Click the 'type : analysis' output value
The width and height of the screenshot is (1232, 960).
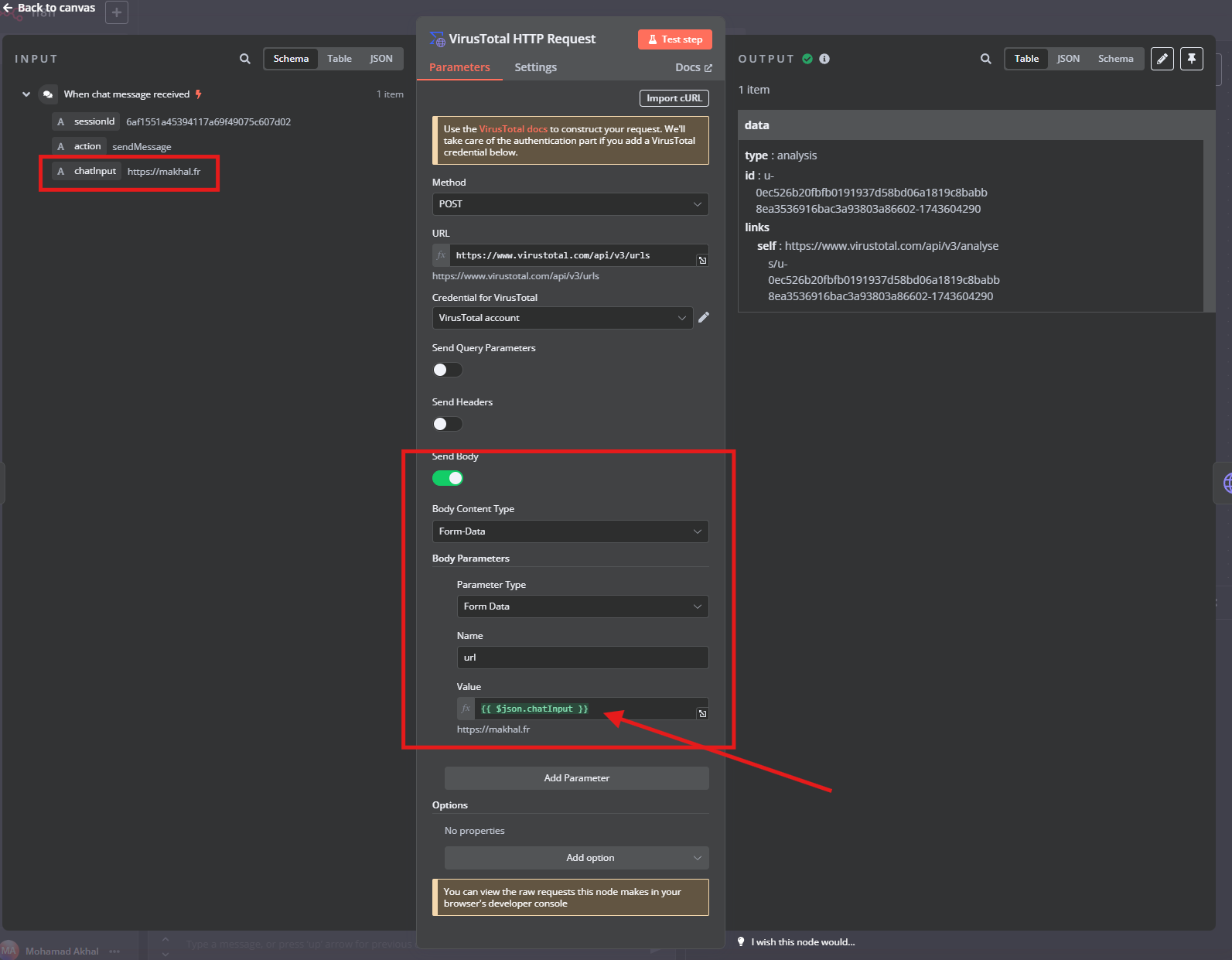[781, 155]
